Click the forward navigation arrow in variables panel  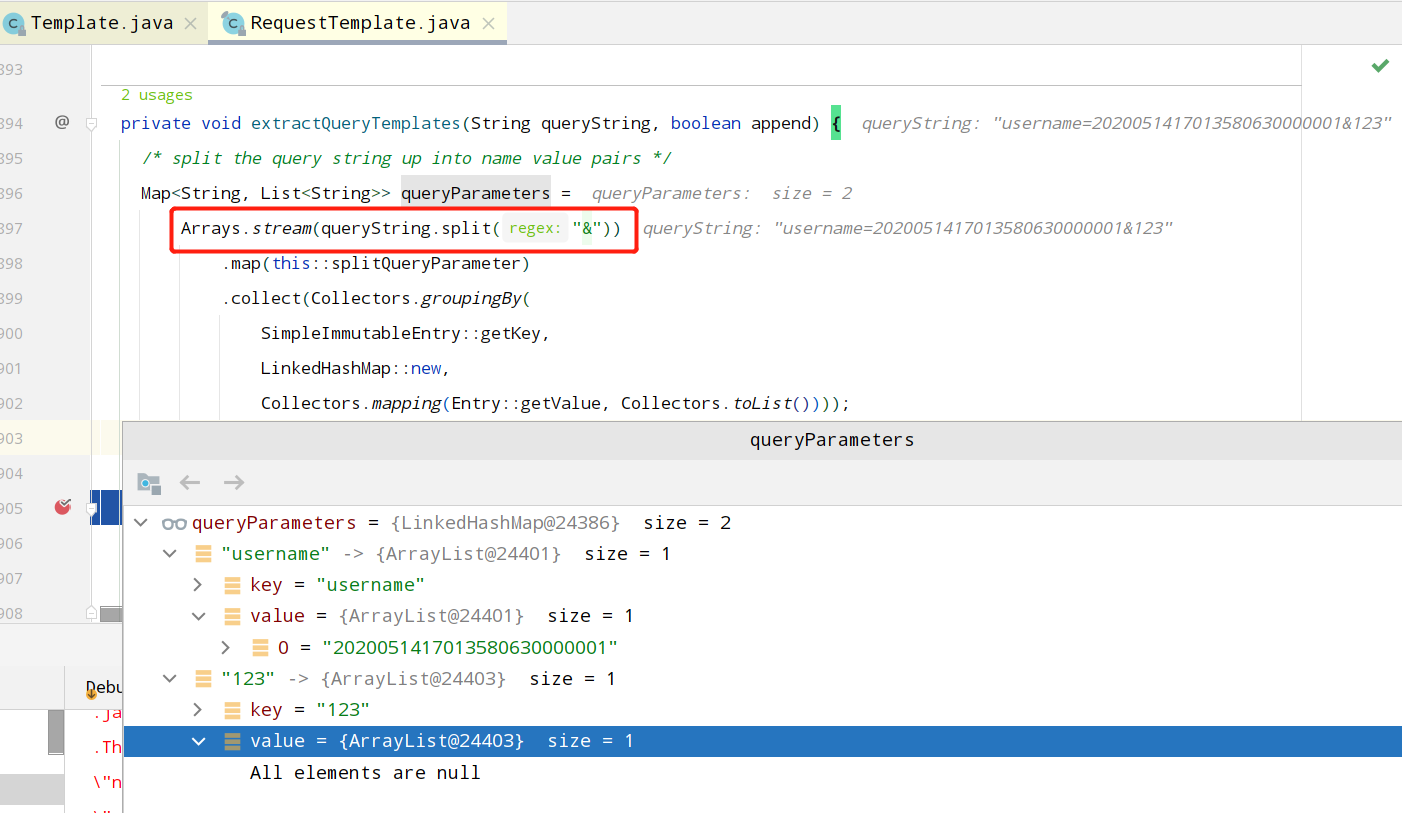click(233, 482)
